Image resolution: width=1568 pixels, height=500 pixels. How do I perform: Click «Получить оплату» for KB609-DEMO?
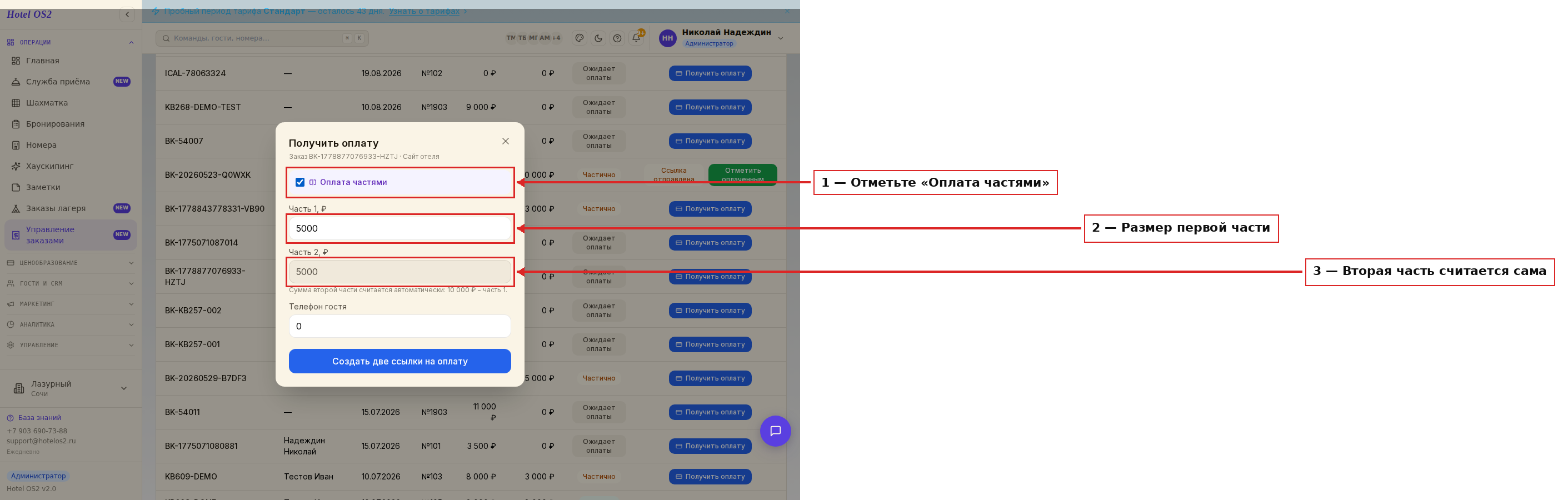click(710, 477)
